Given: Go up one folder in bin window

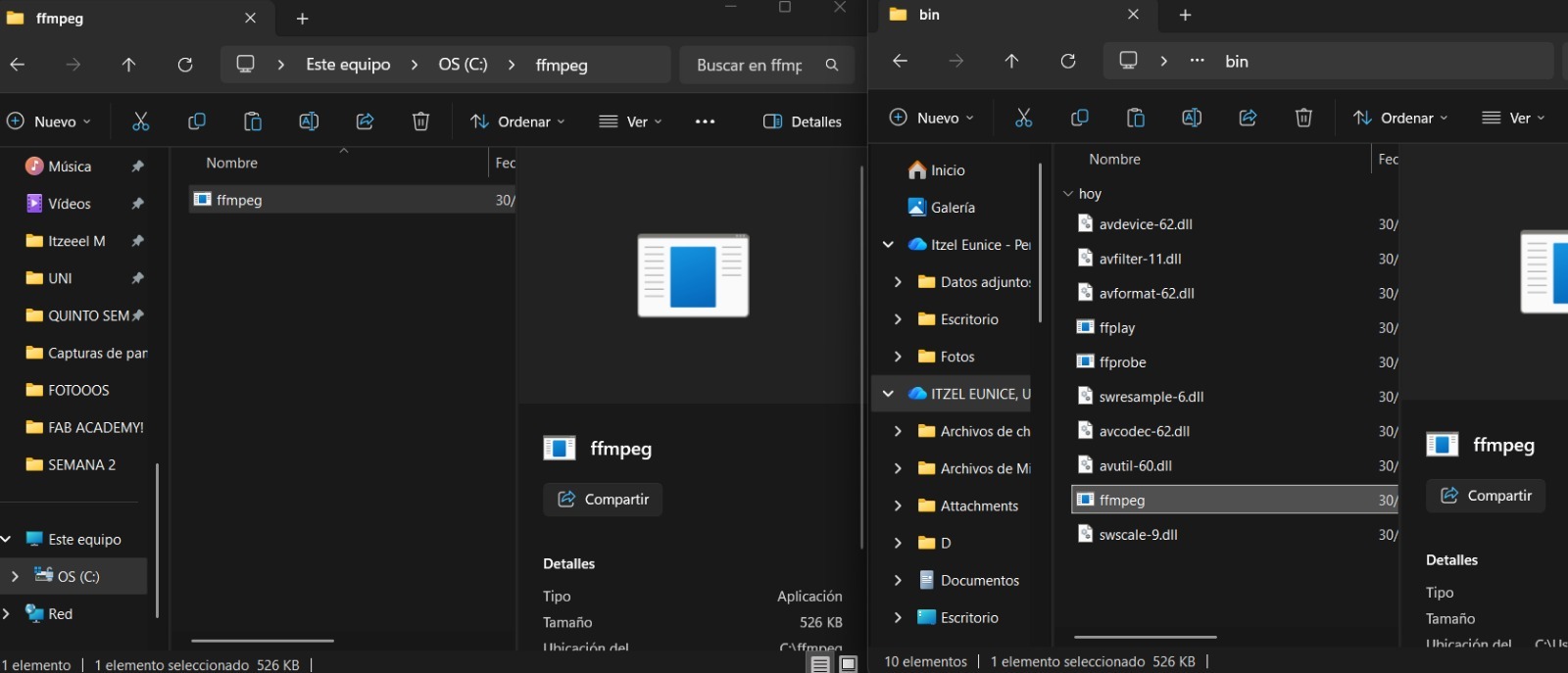Looking at the screenshot, I should (1011, 61).
